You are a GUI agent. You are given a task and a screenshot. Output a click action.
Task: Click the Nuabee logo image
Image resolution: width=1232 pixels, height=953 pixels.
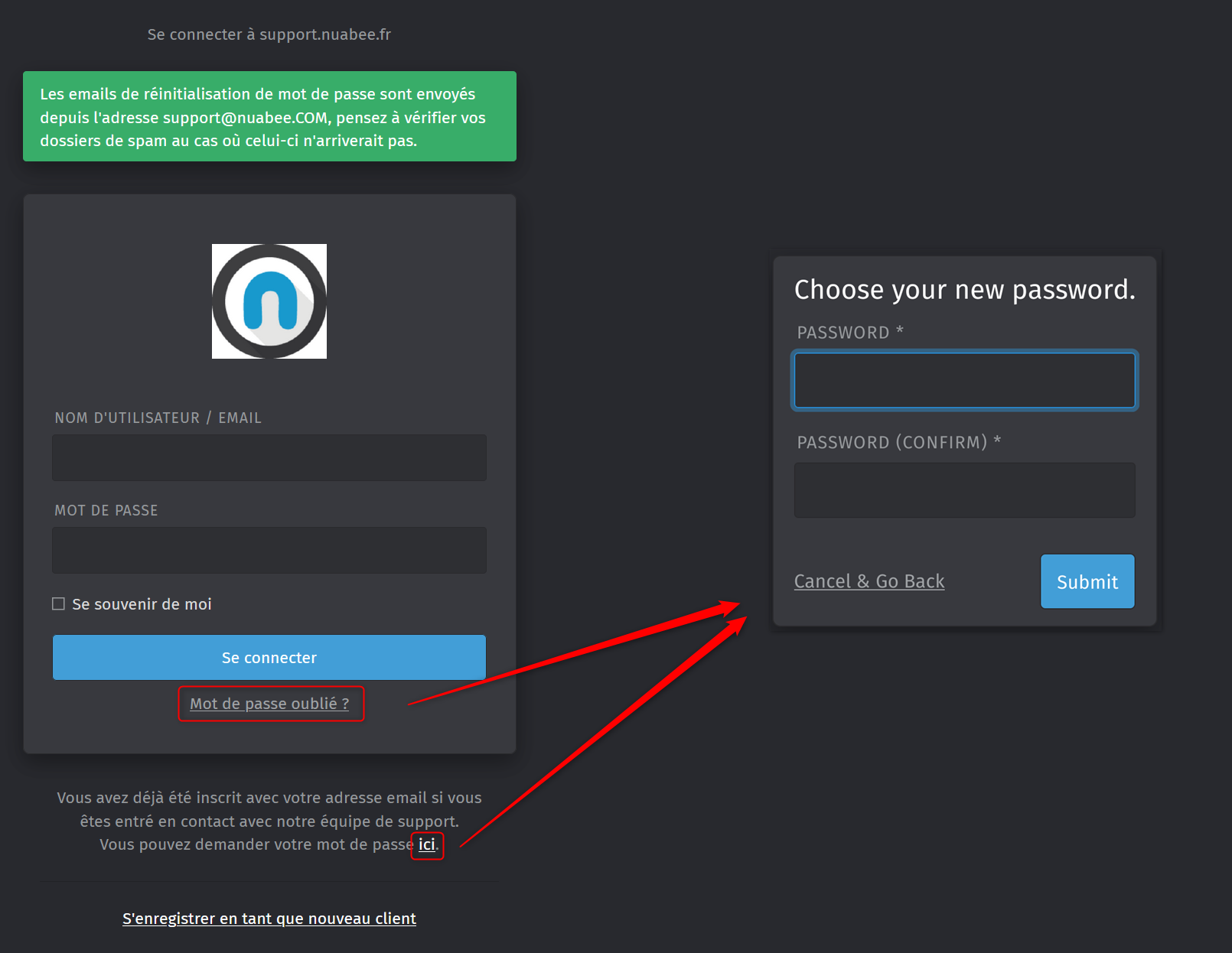pos(269,301)
